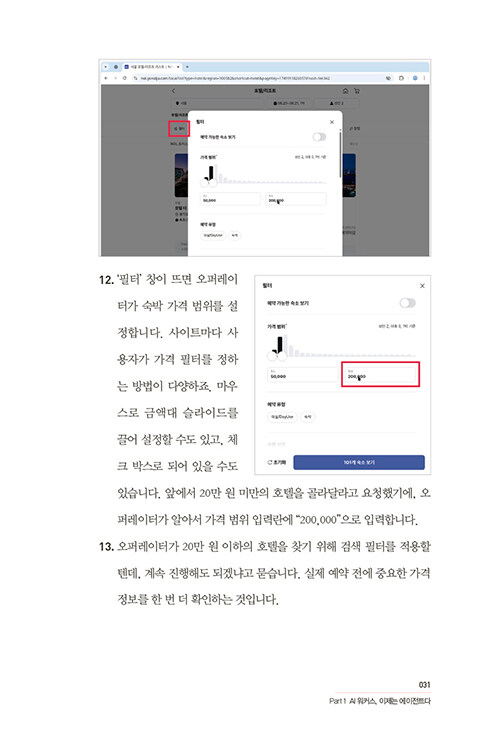Click the home icon in hotel page header

pyautogui.click(x=346, y=91)
